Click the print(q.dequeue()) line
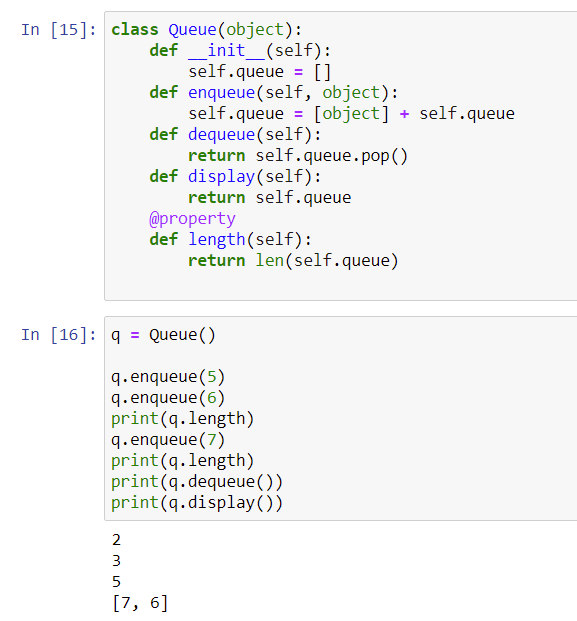This screenshot has width=577, height=621. pos(197,482)
